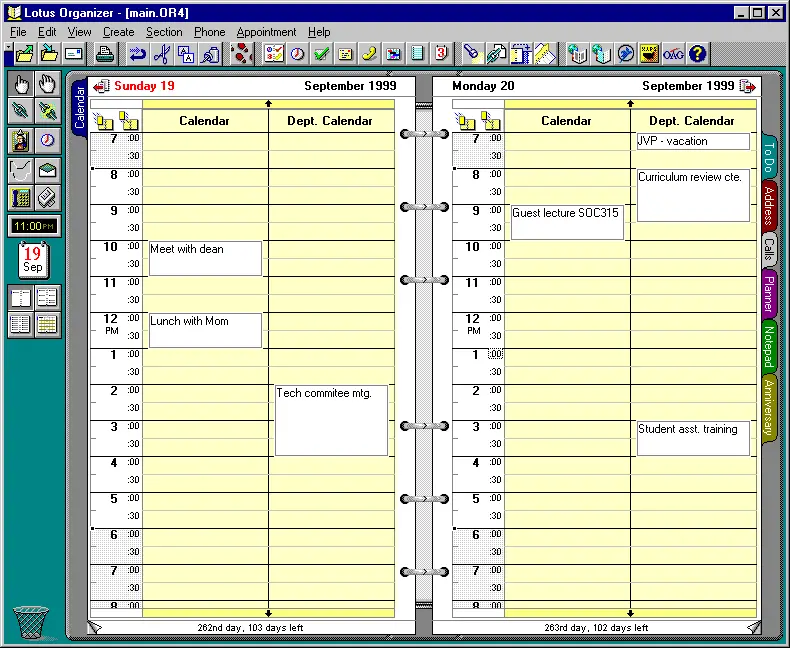Viewport: 790px width, 648px height.
Task: Click the blue undo arrow icon
Action: click(x=136, y=54)
